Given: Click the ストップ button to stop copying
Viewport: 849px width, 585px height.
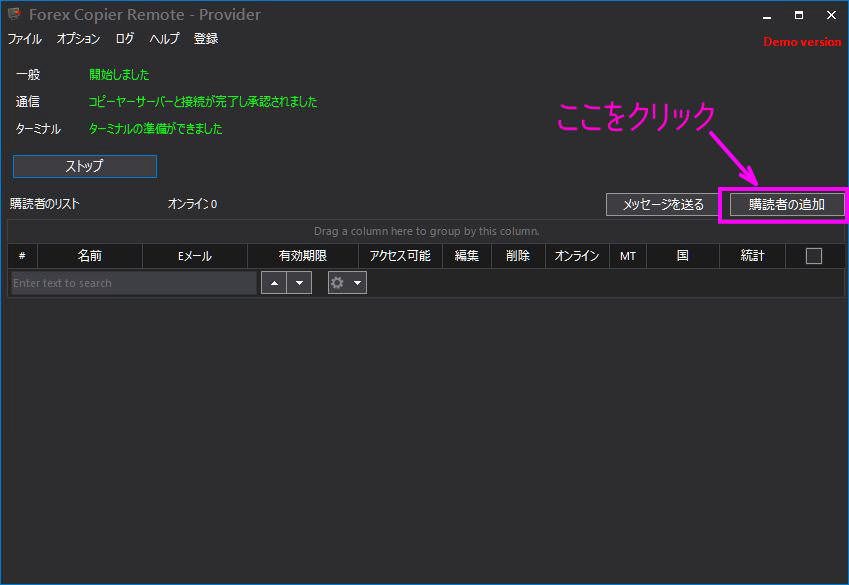Looking at the screenshot, I should tap(84, 166).
